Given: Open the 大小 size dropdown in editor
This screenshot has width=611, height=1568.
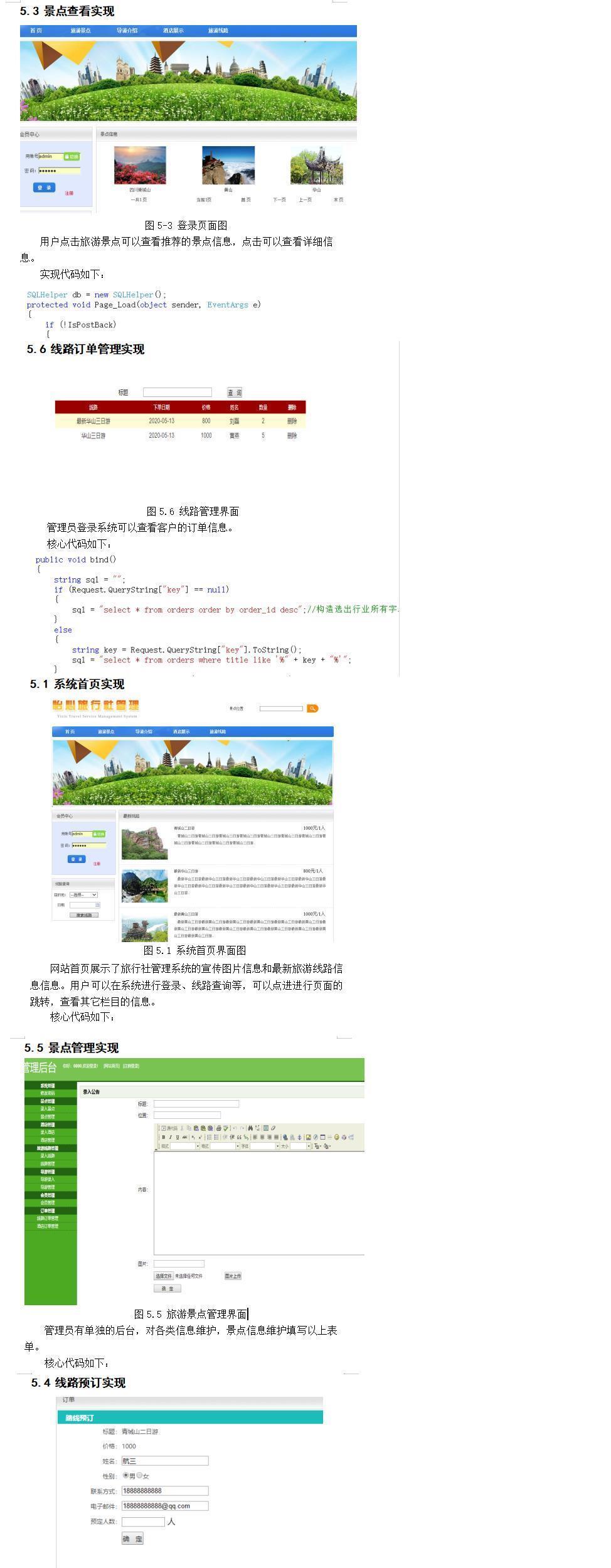Looking at the screenshot, I should [x=300, y=1146].
